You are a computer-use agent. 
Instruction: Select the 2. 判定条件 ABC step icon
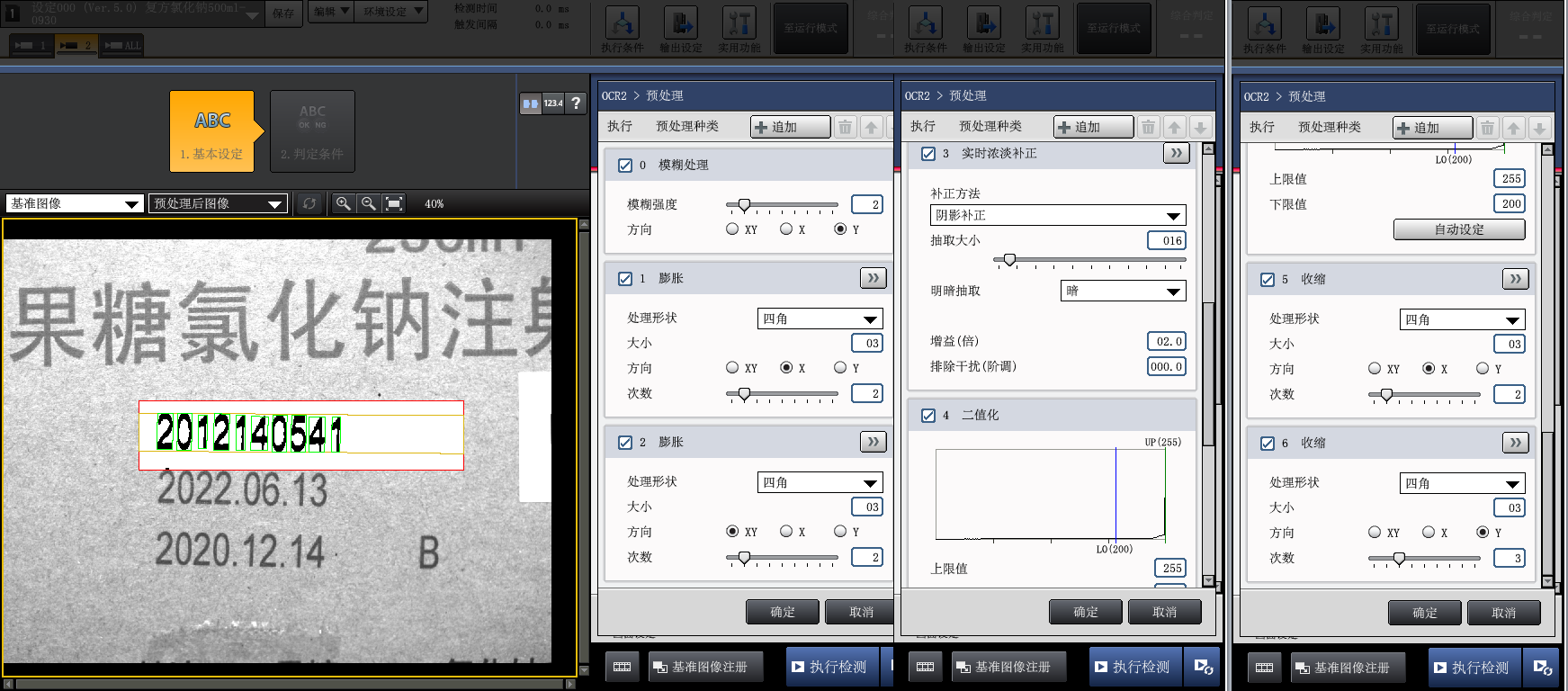point(312,131)
